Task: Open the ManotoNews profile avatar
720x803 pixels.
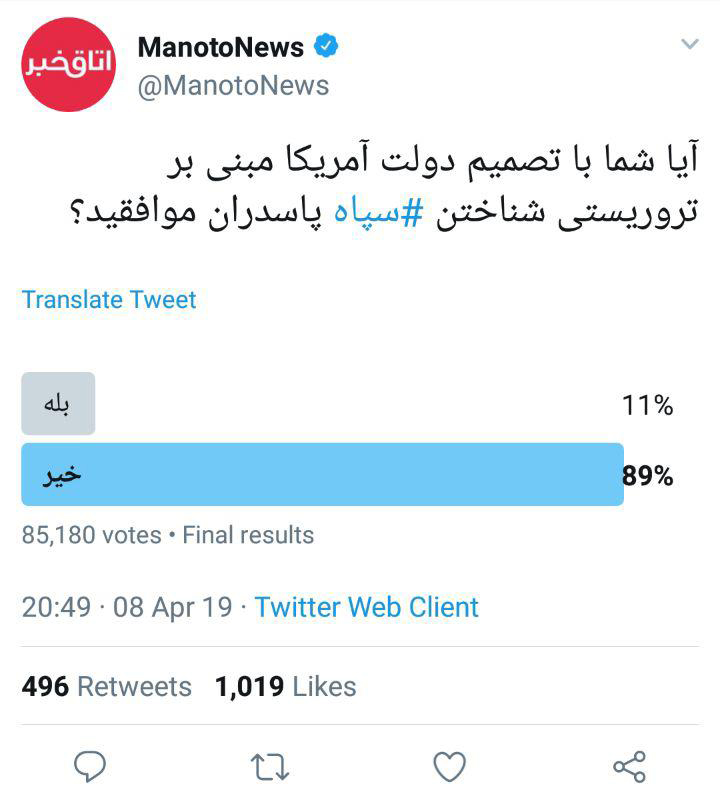Action: 69,64
